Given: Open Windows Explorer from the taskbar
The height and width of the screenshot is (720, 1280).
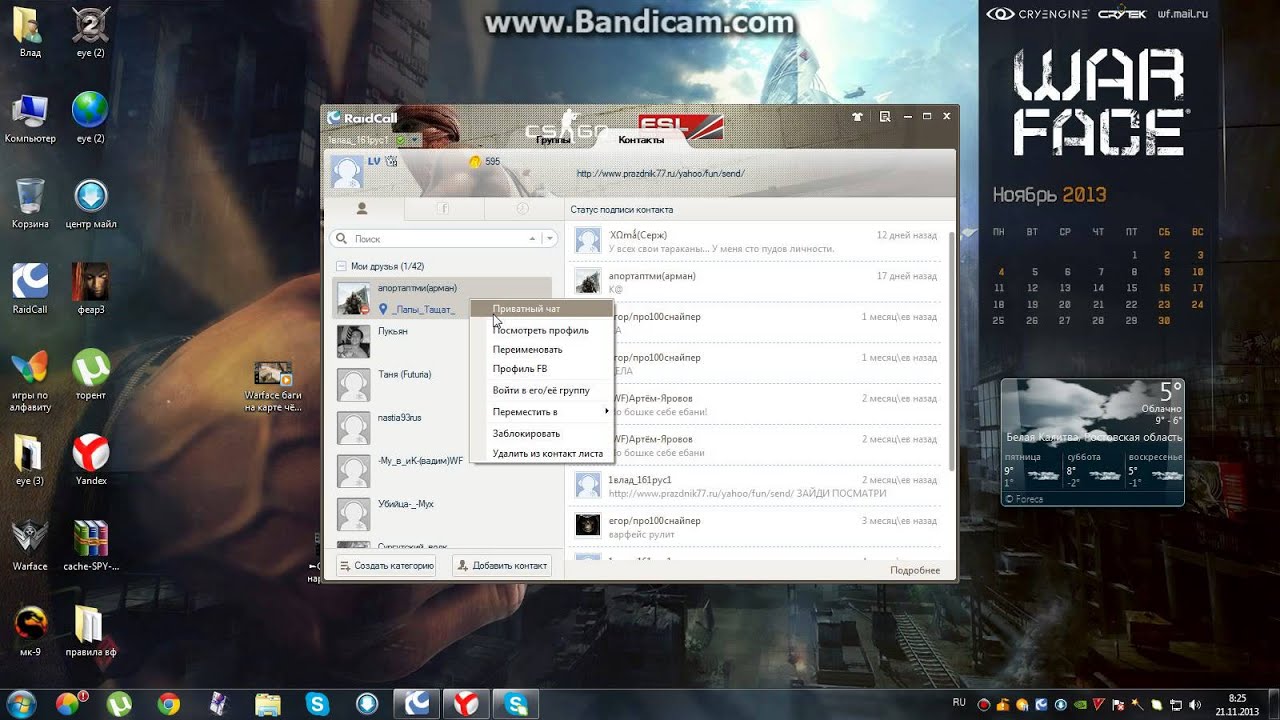Looking at the screenshot, I should coord(269,703).
